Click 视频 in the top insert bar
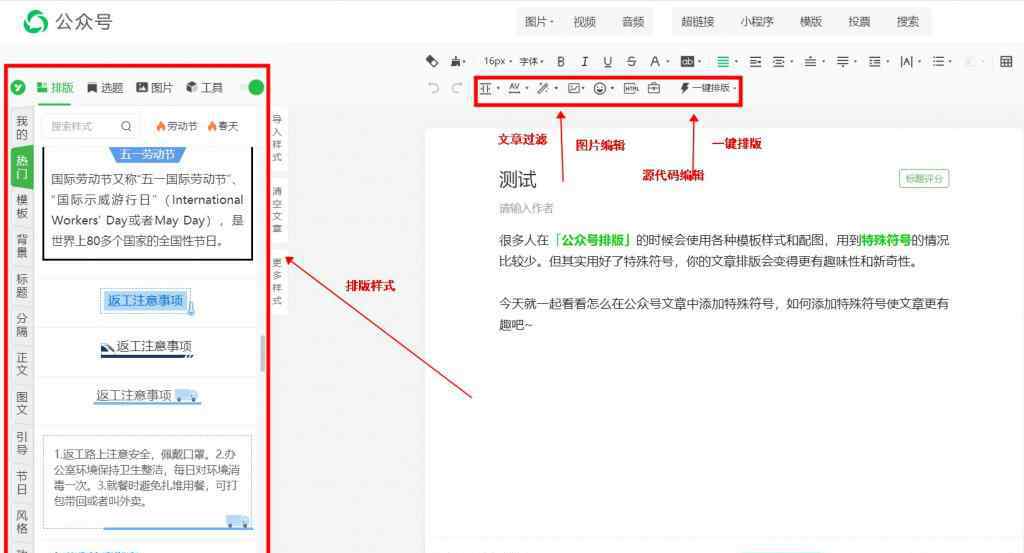1024x553 pixels. pyautogui.click(x=584, y=22)
